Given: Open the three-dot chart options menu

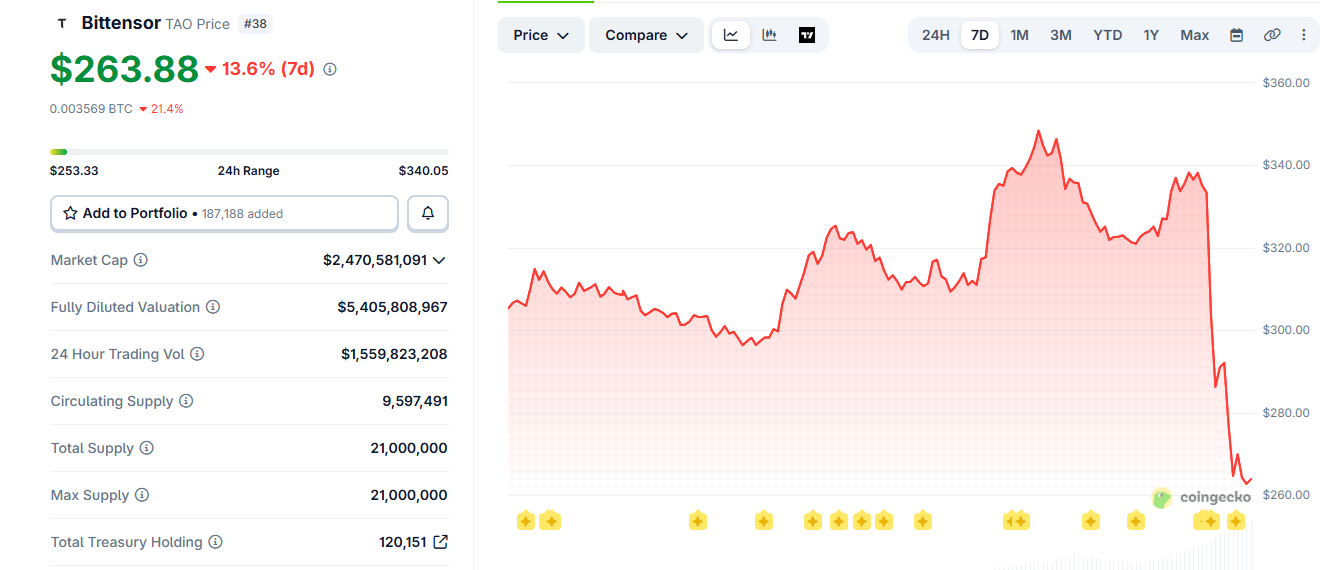Looking at the screenshot, I should click(1303, 35).
